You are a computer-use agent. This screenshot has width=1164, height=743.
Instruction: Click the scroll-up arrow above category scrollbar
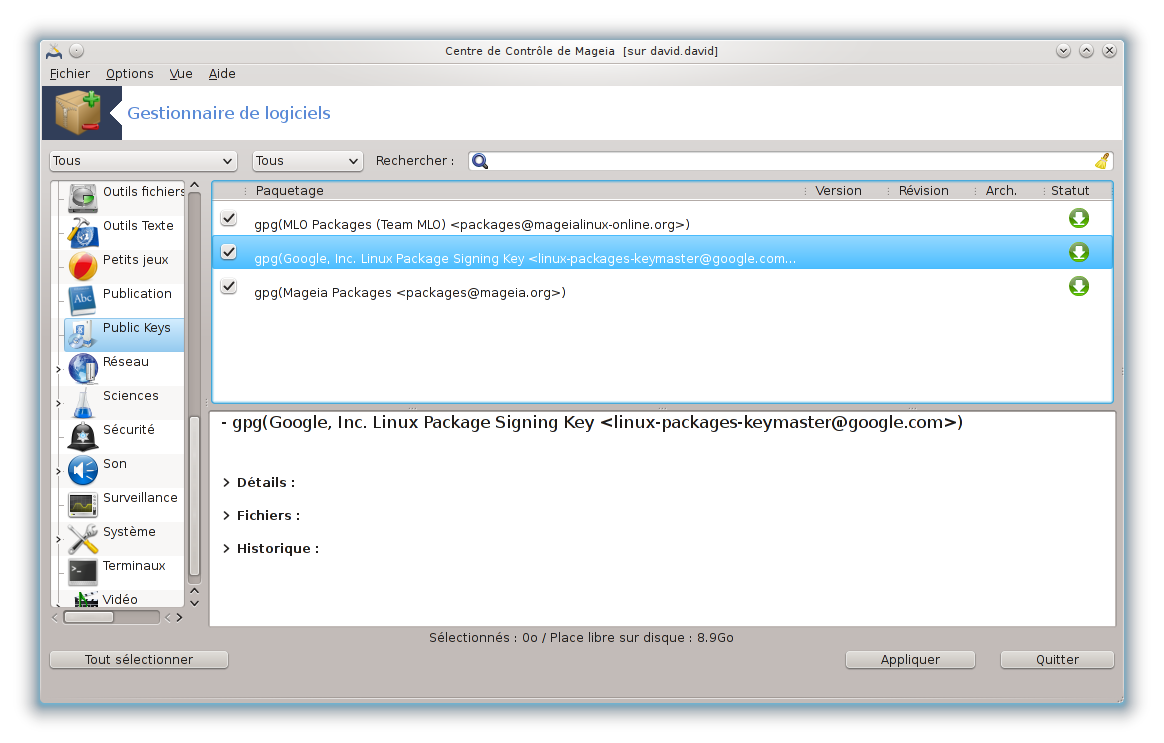[x=194, y=185]
